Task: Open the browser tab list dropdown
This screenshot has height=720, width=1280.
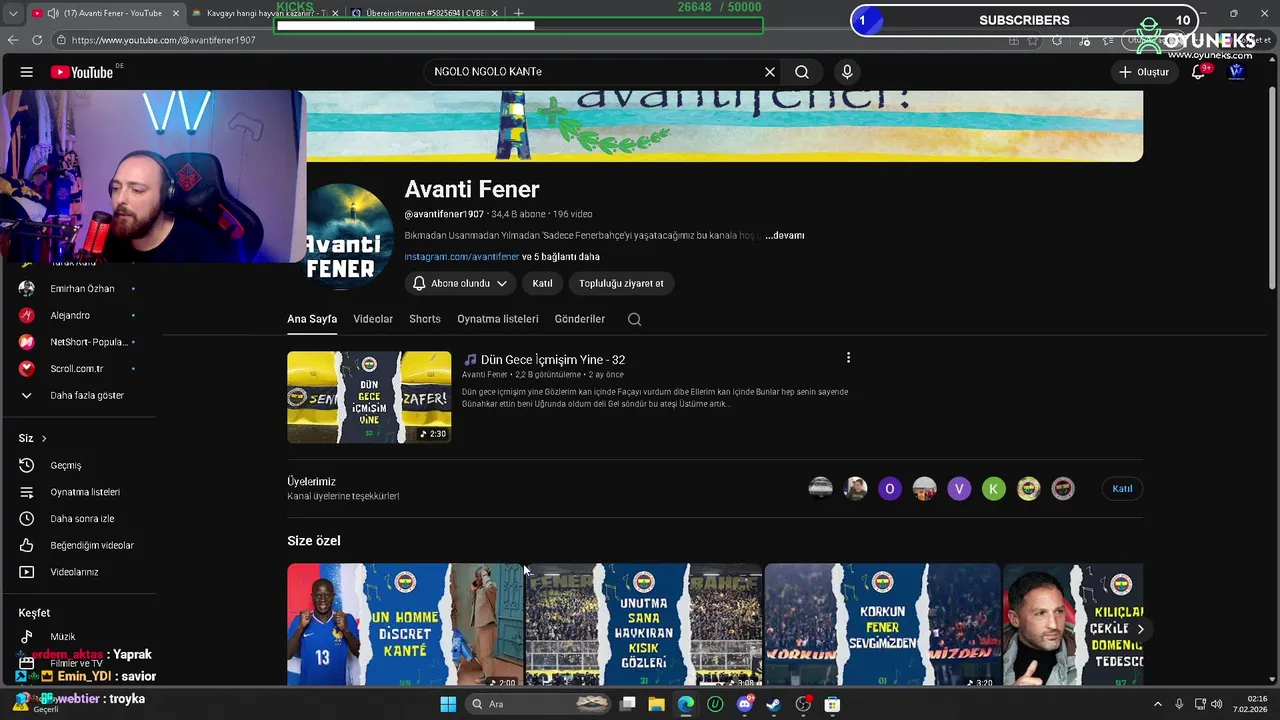Action: [12, 14]
